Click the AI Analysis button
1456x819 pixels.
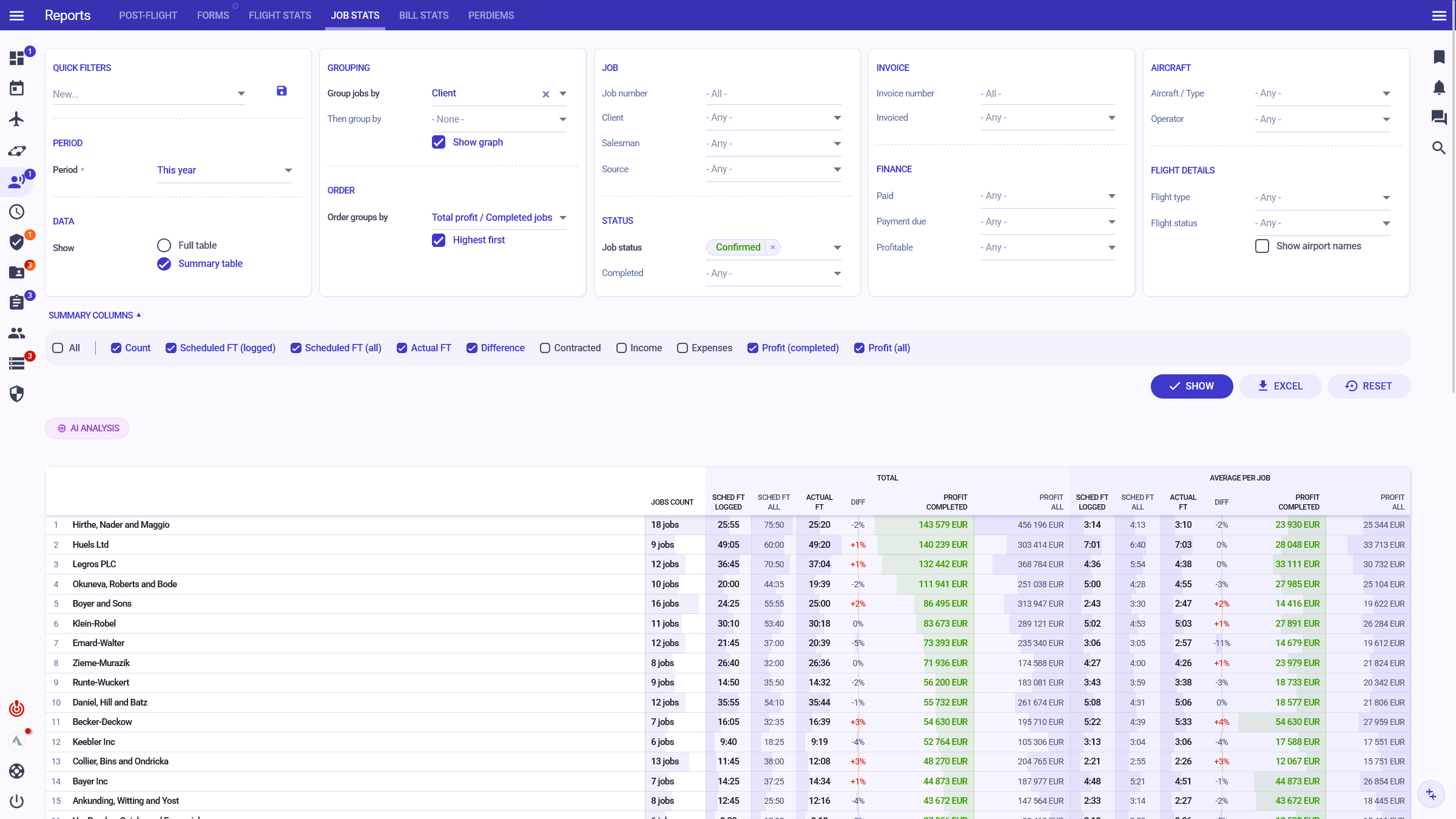coord(87,428)
